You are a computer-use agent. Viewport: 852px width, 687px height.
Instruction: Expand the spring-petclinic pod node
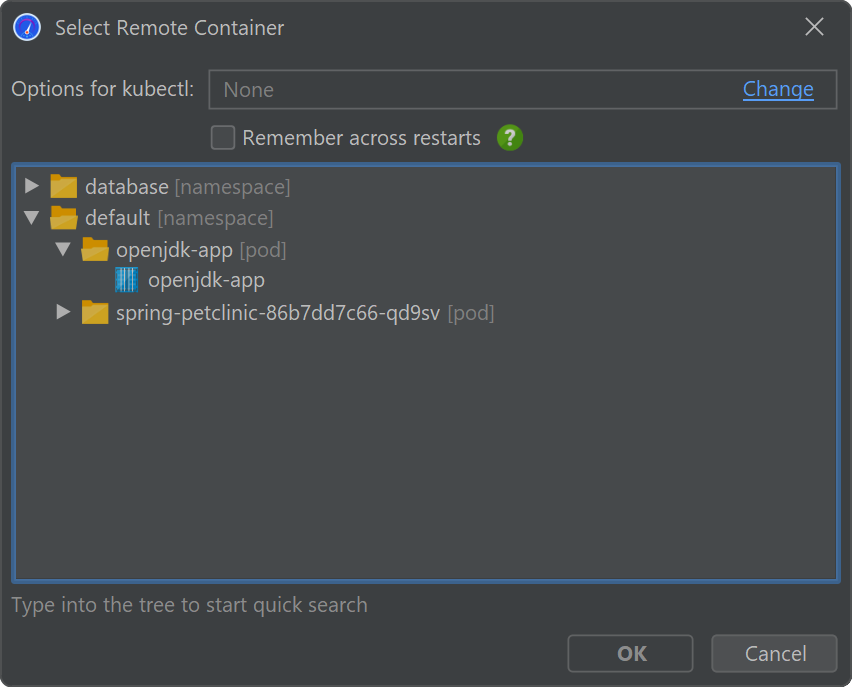pos(63,313)
